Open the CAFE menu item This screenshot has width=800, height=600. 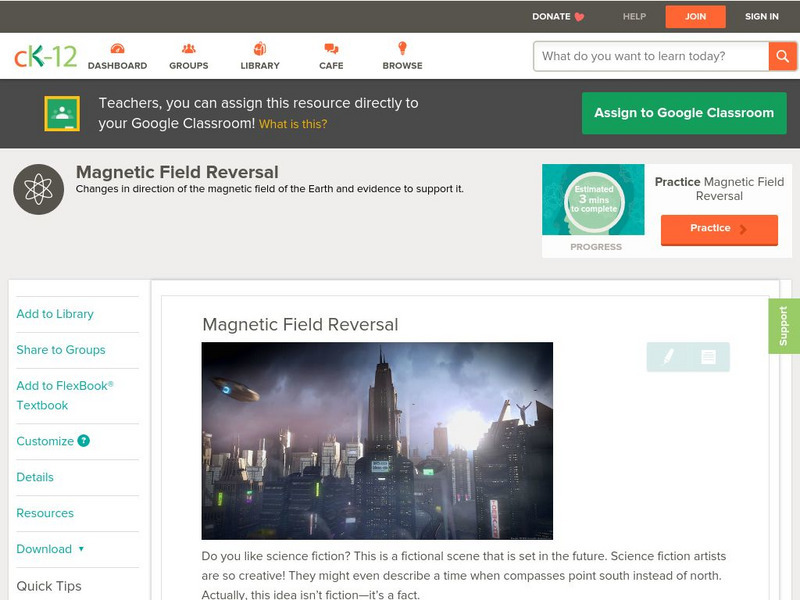click(331, 66)
